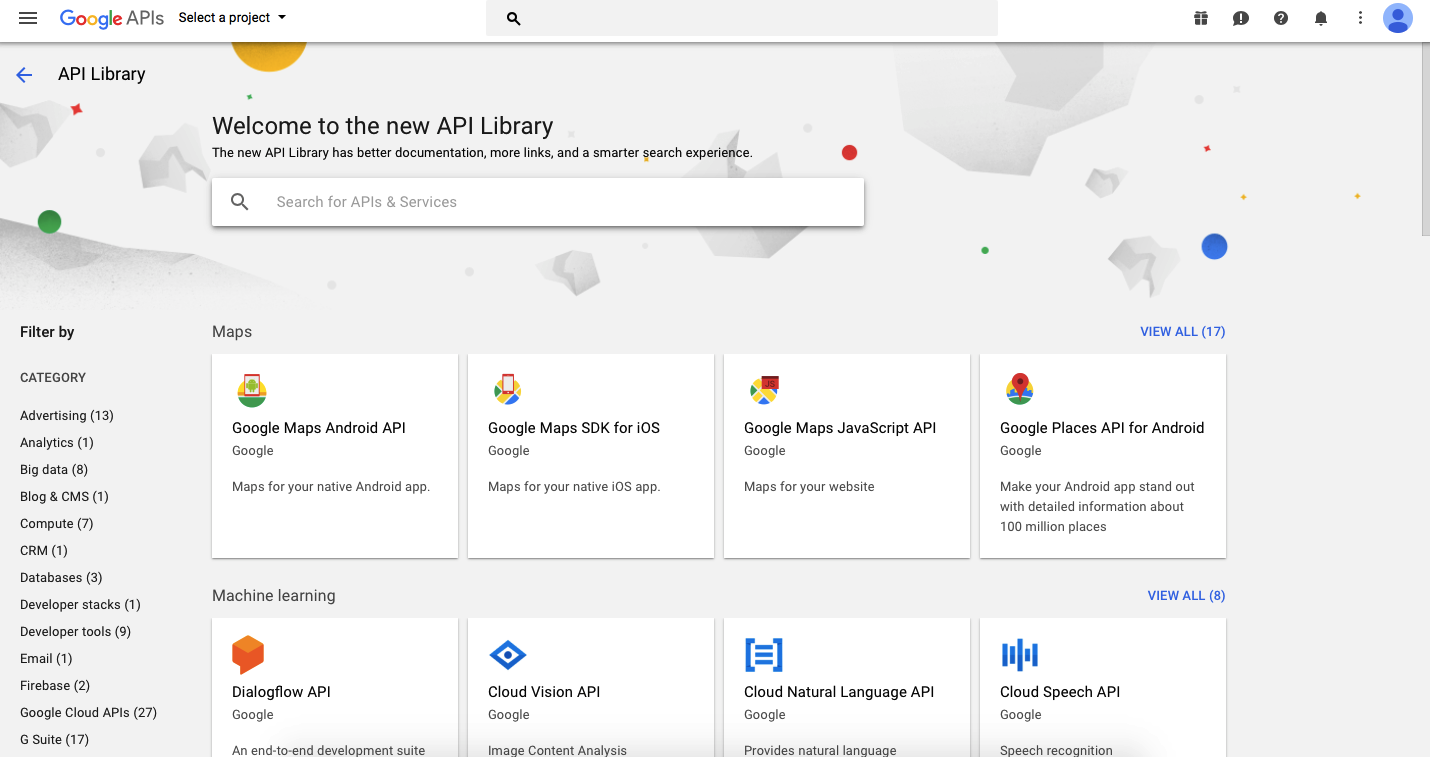Filter by Advertising (13) category

[67, 416]
